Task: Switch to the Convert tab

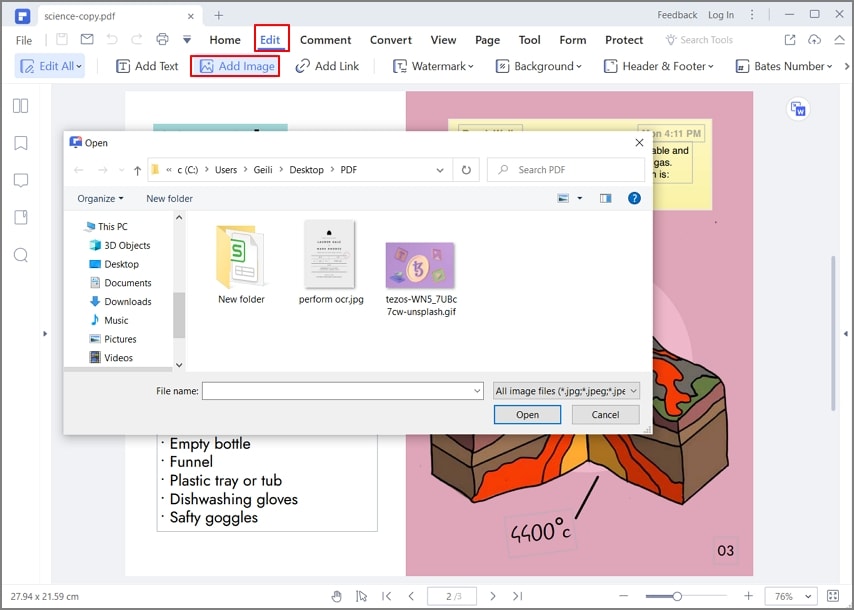Action: click(x=391, y=40)
